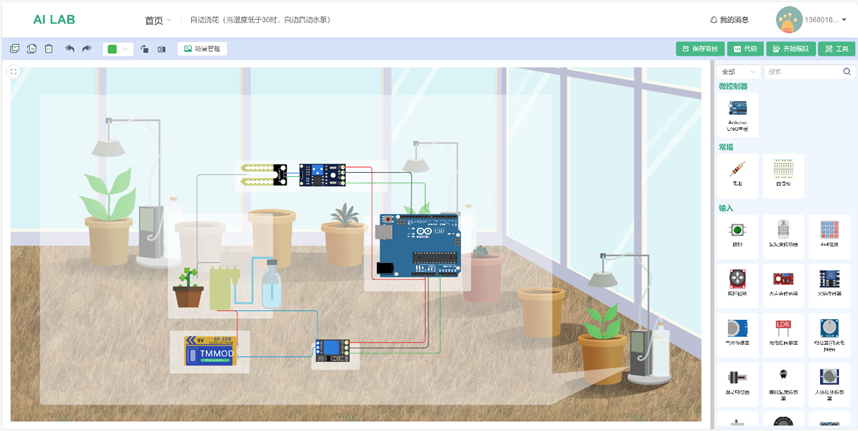Click the 保存项目 save project button
858x431 pixels.
pos(700,49)
